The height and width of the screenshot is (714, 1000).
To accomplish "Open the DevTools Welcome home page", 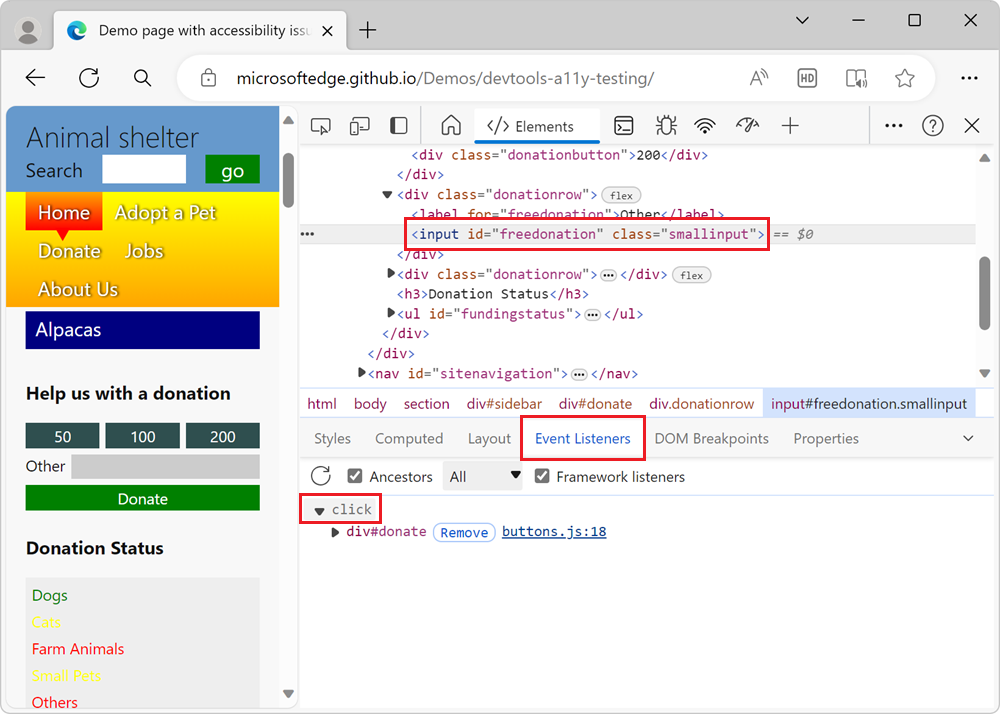I will coord(450,125).
